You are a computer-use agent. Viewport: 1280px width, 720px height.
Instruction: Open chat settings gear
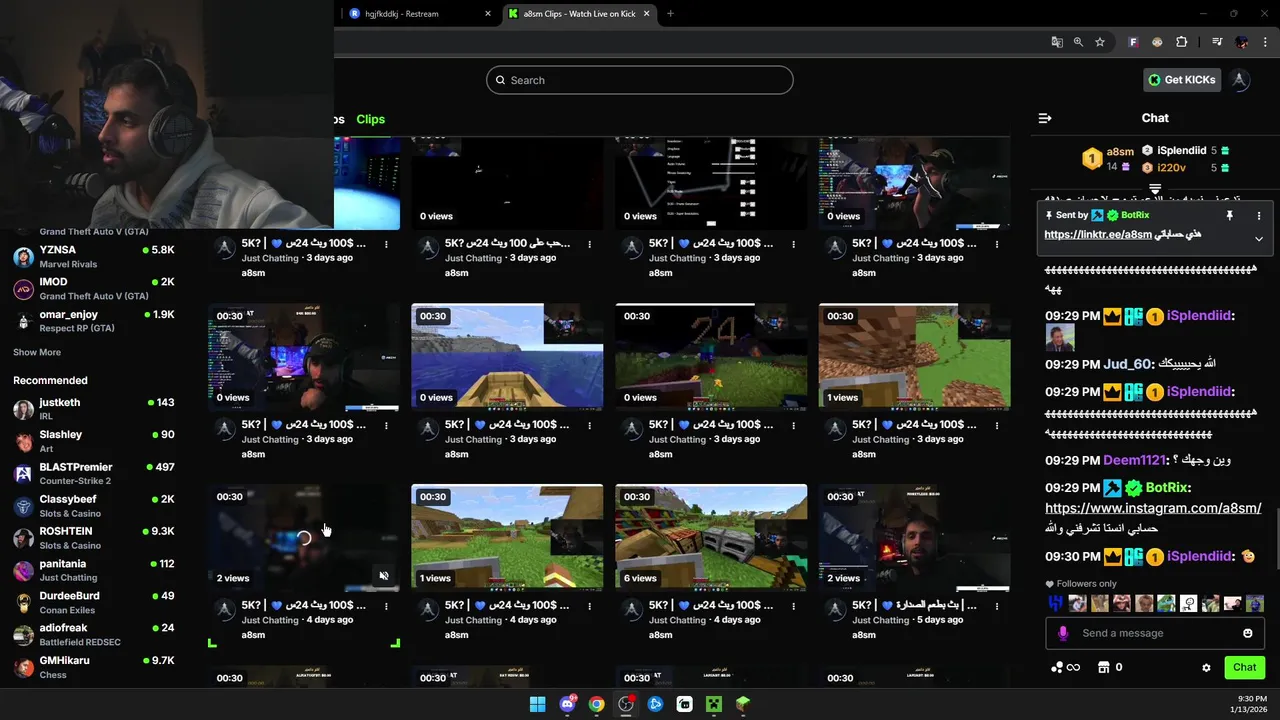point(1206,668)
